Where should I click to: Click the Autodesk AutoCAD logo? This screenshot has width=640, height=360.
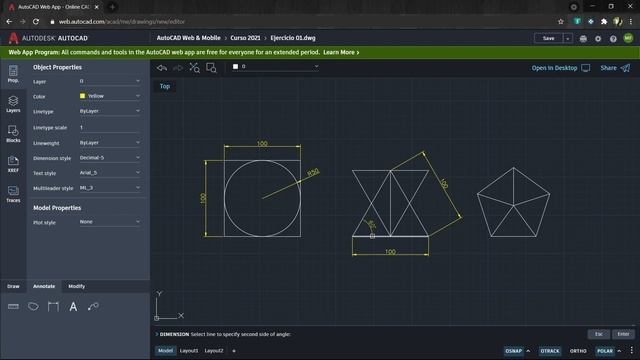[x=48, y=38]
